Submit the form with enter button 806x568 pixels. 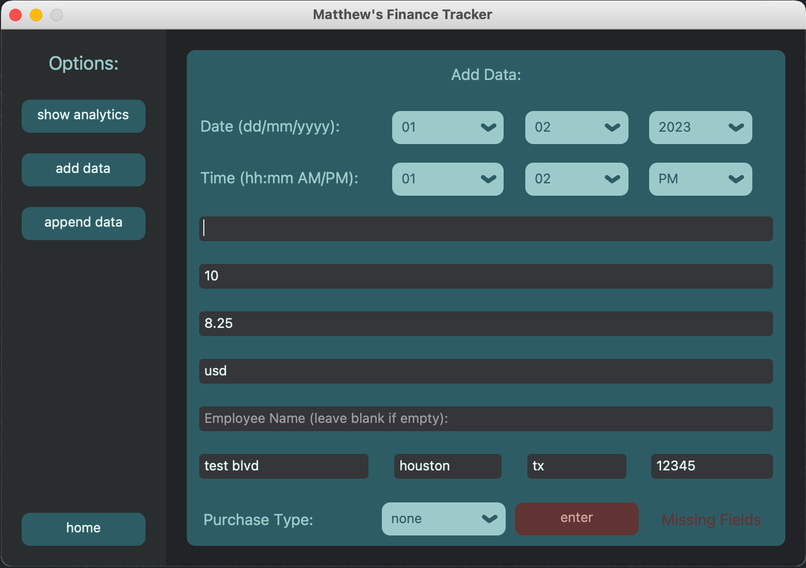pyautogui.click(x=577, y=519)
